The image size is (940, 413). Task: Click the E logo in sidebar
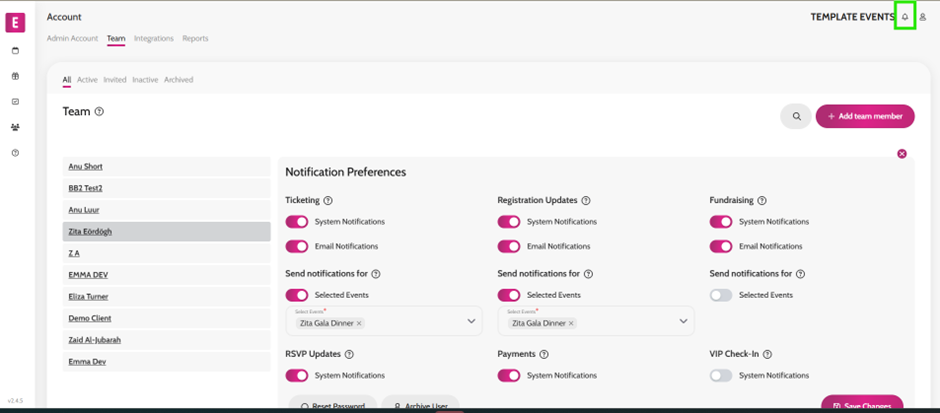[x=16, y=23]
